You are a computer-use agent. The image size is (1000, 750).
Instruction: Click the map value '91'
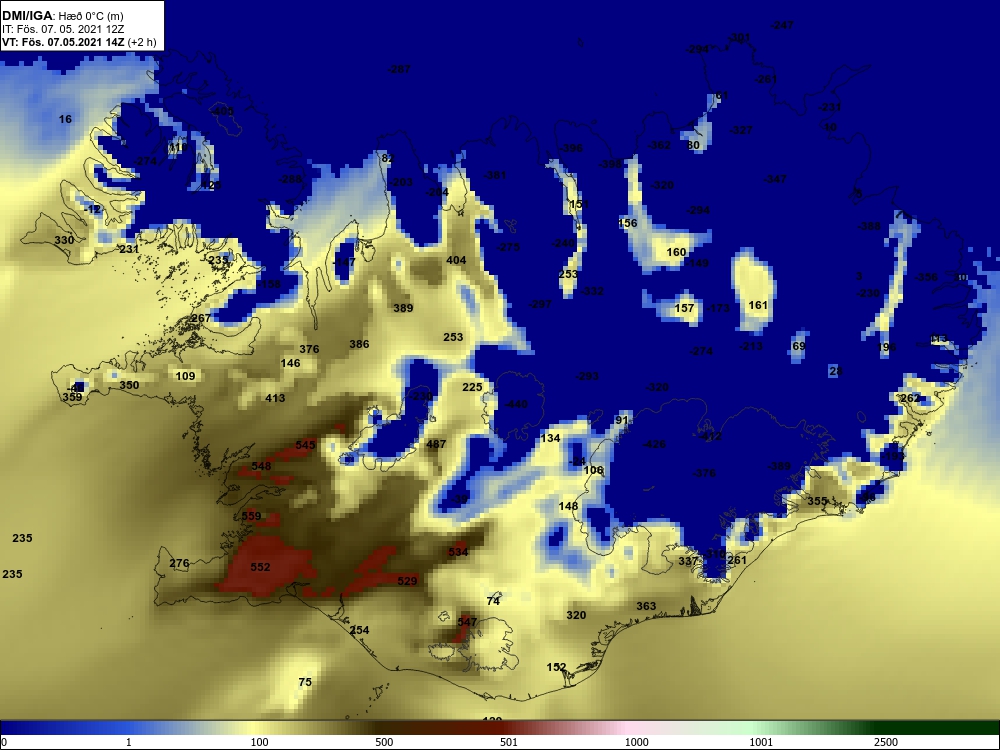(x=622, y=420)
